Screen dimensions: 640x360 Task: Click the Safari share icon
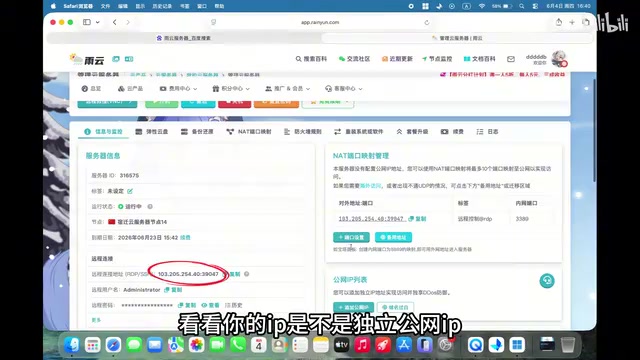[x=559, y=22]
